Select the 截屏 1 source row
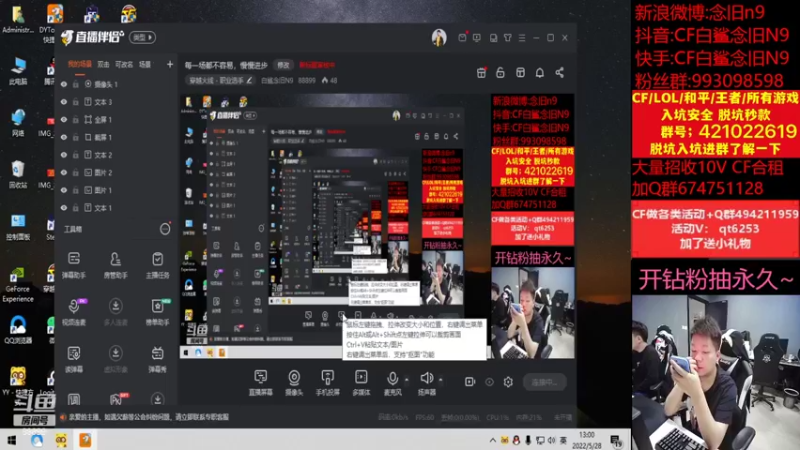800x450 pixels. 117,137
